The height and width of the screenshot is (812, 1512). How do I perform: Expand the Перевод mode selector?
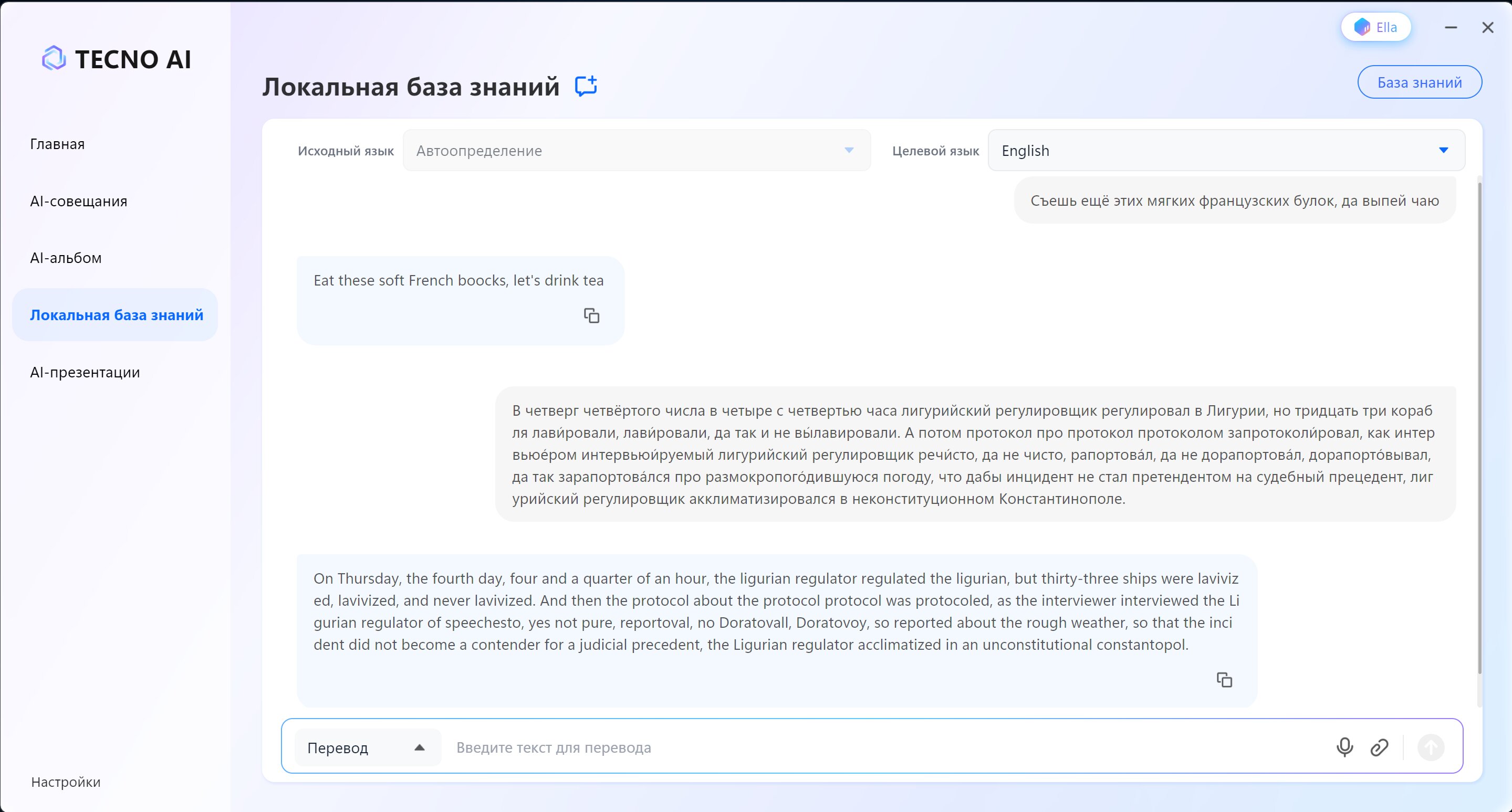click(x=367, y=747)
